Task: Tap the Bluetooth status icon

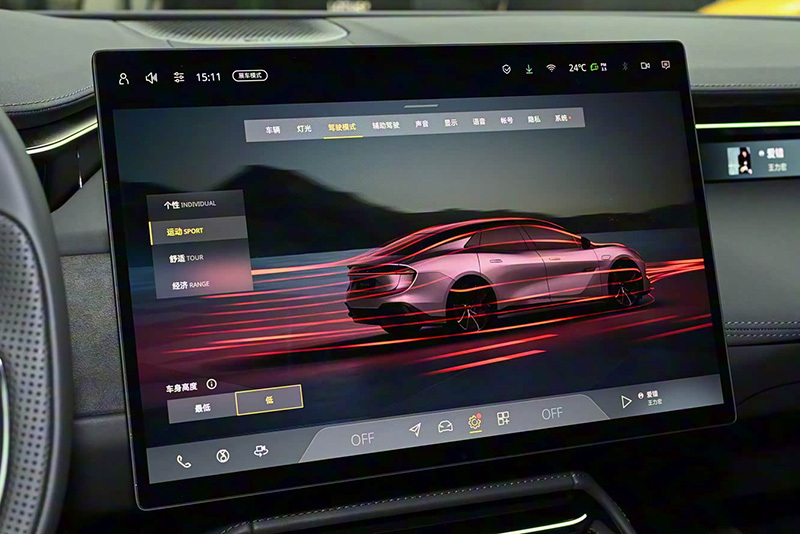Action: tap(624, 66)
